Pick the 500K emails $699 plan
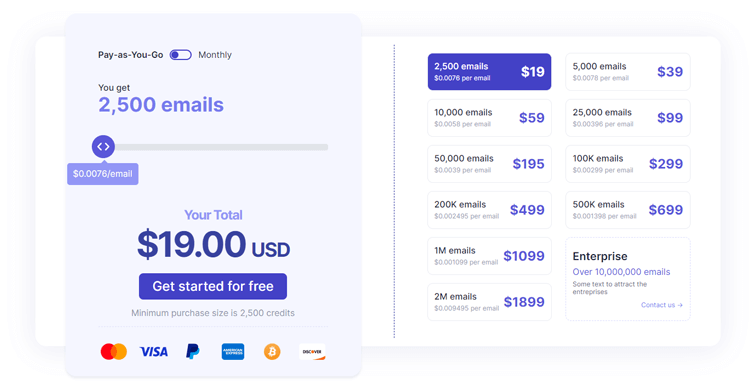The height and width of the screenshot is (387, 750). tap(628, 210)
